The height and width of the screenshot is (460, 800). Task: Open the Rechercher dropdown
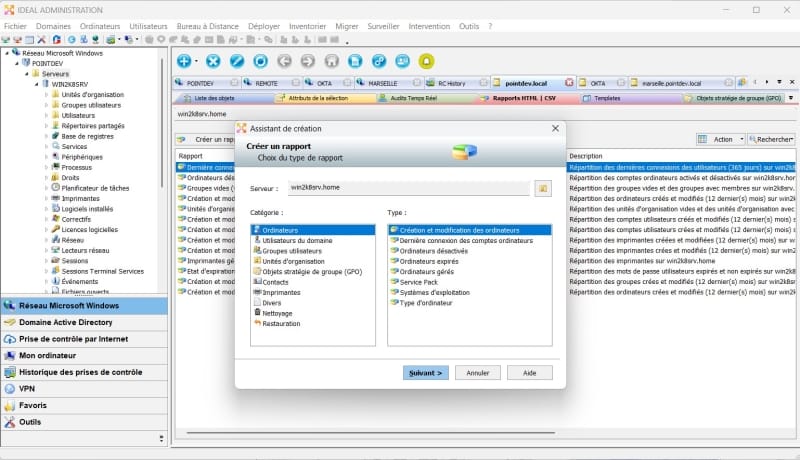click(772, 139)
